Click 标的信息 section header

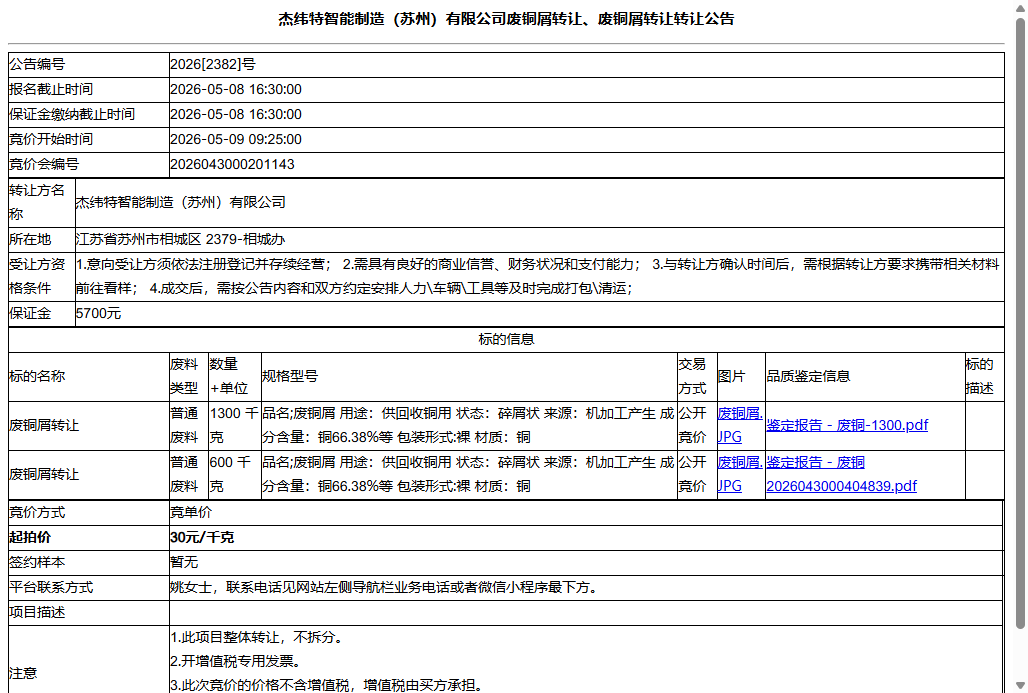[506, 340]
